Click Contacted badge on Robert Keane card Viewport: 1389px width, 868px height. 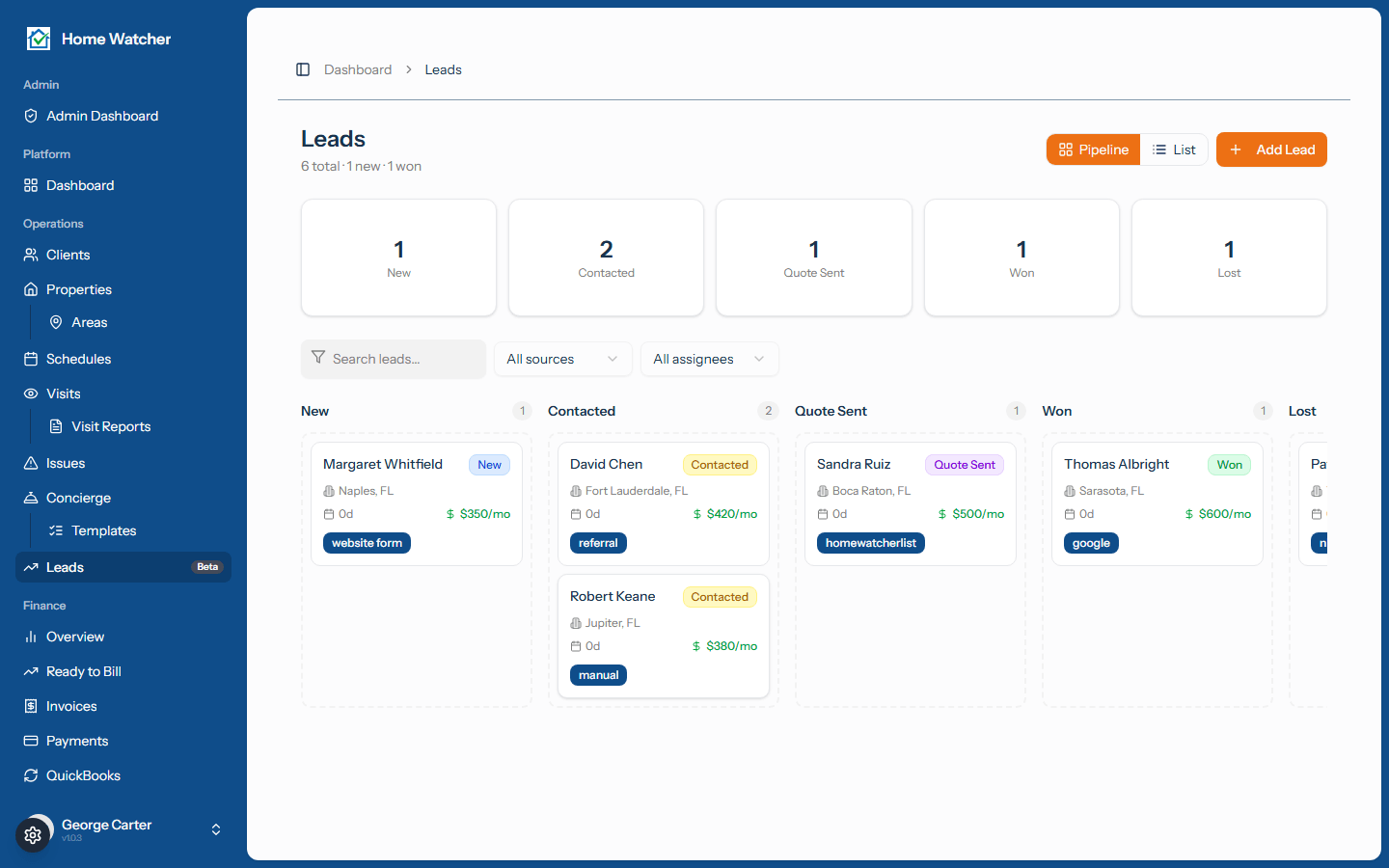coord(720,597)
